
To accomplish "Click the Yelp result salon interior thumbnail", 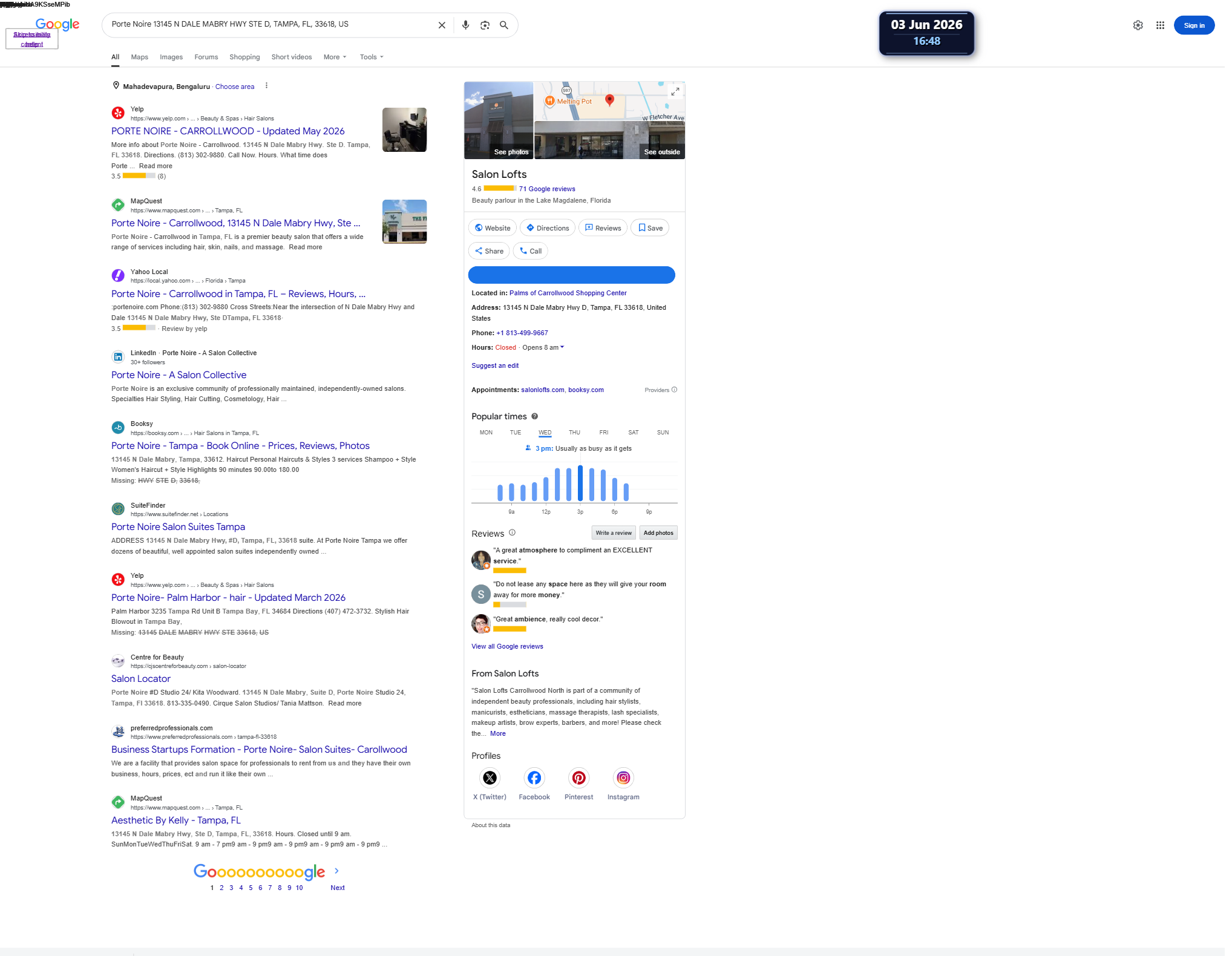I will 404,129.
